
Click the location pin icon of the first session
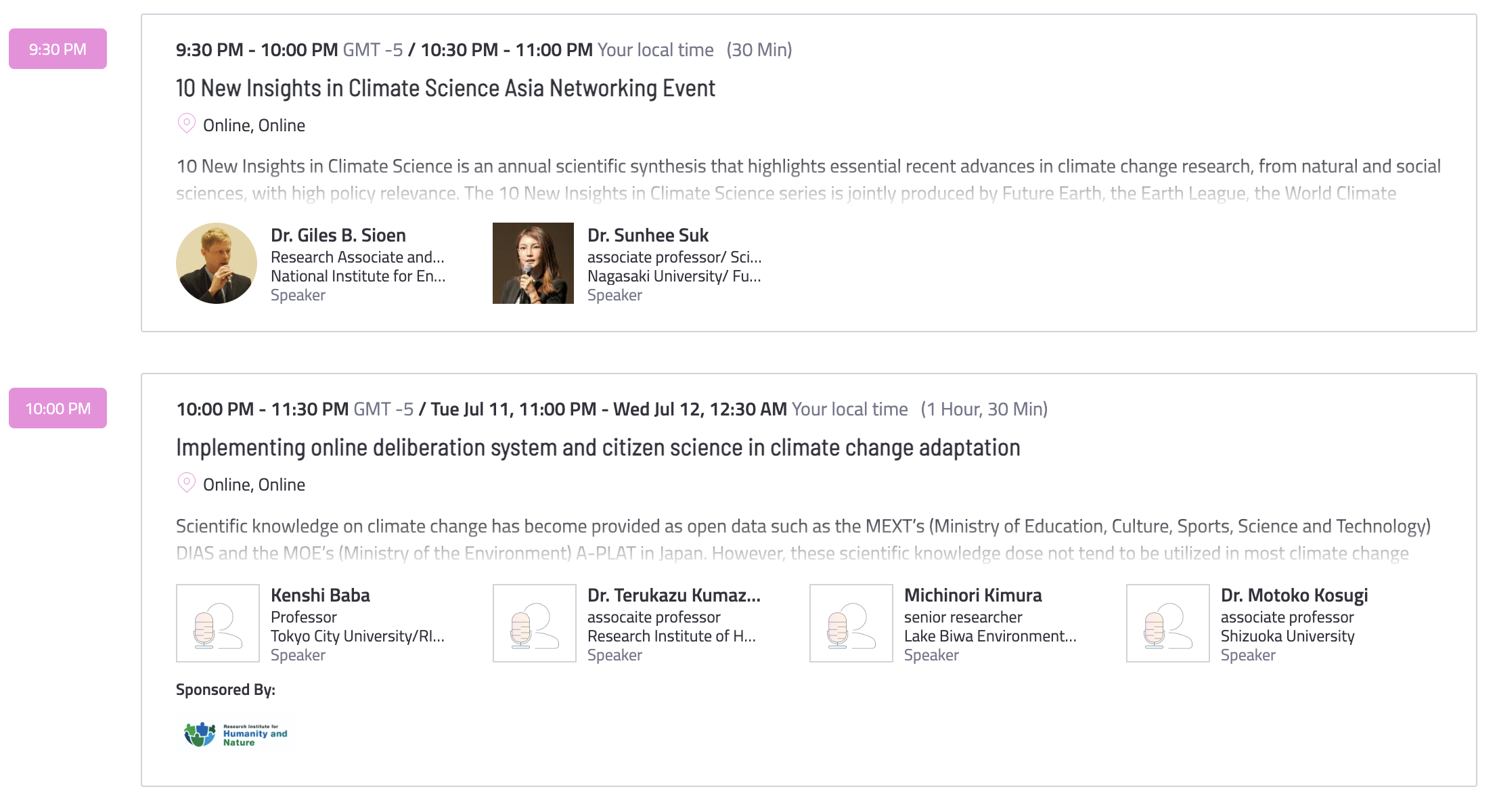click(x=186, y=124)
